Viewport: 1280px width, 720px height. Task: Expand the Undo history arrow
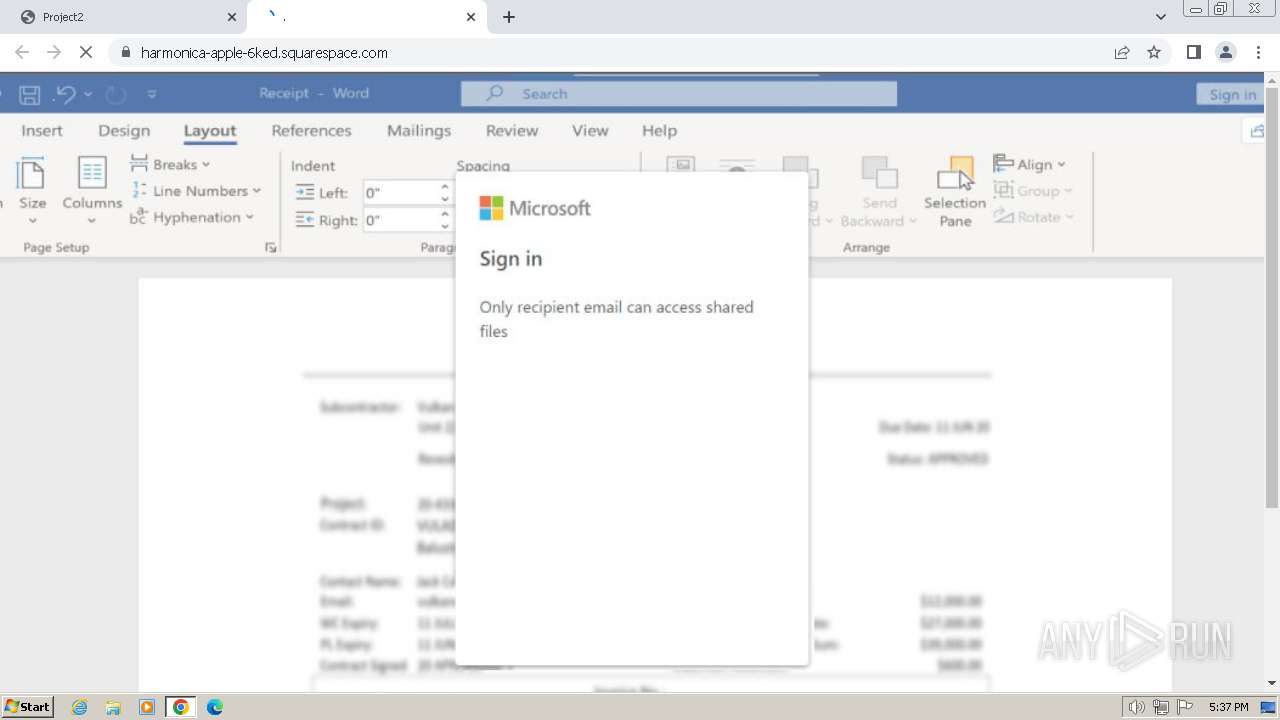click(x=88, y=94)
